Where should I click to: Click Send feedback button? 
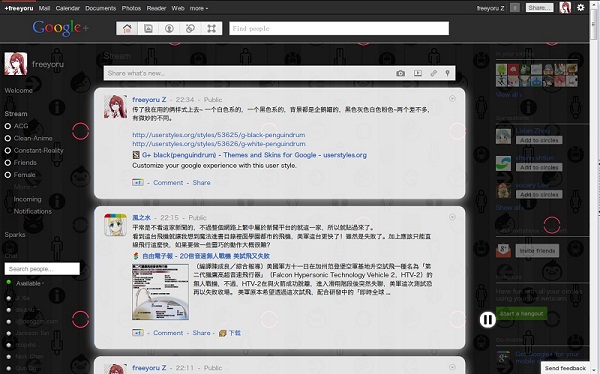[565, 368]
